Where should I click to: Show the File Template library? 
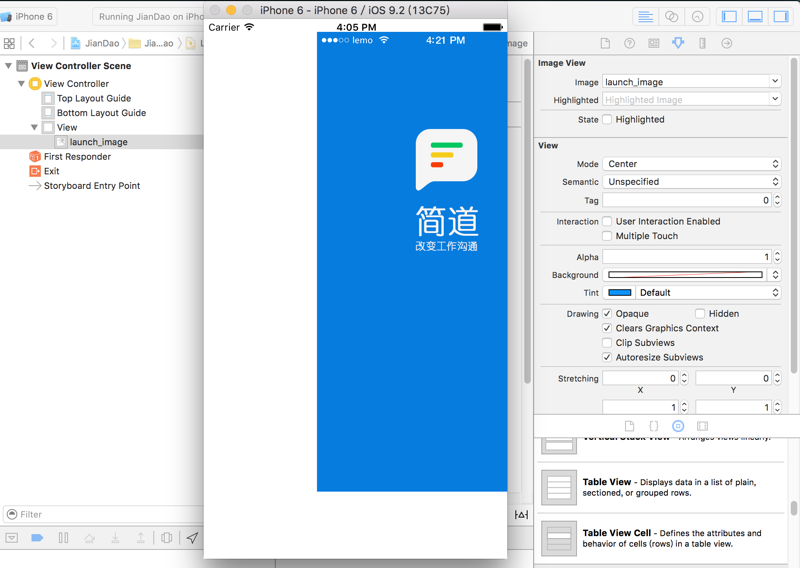[630, 426]
